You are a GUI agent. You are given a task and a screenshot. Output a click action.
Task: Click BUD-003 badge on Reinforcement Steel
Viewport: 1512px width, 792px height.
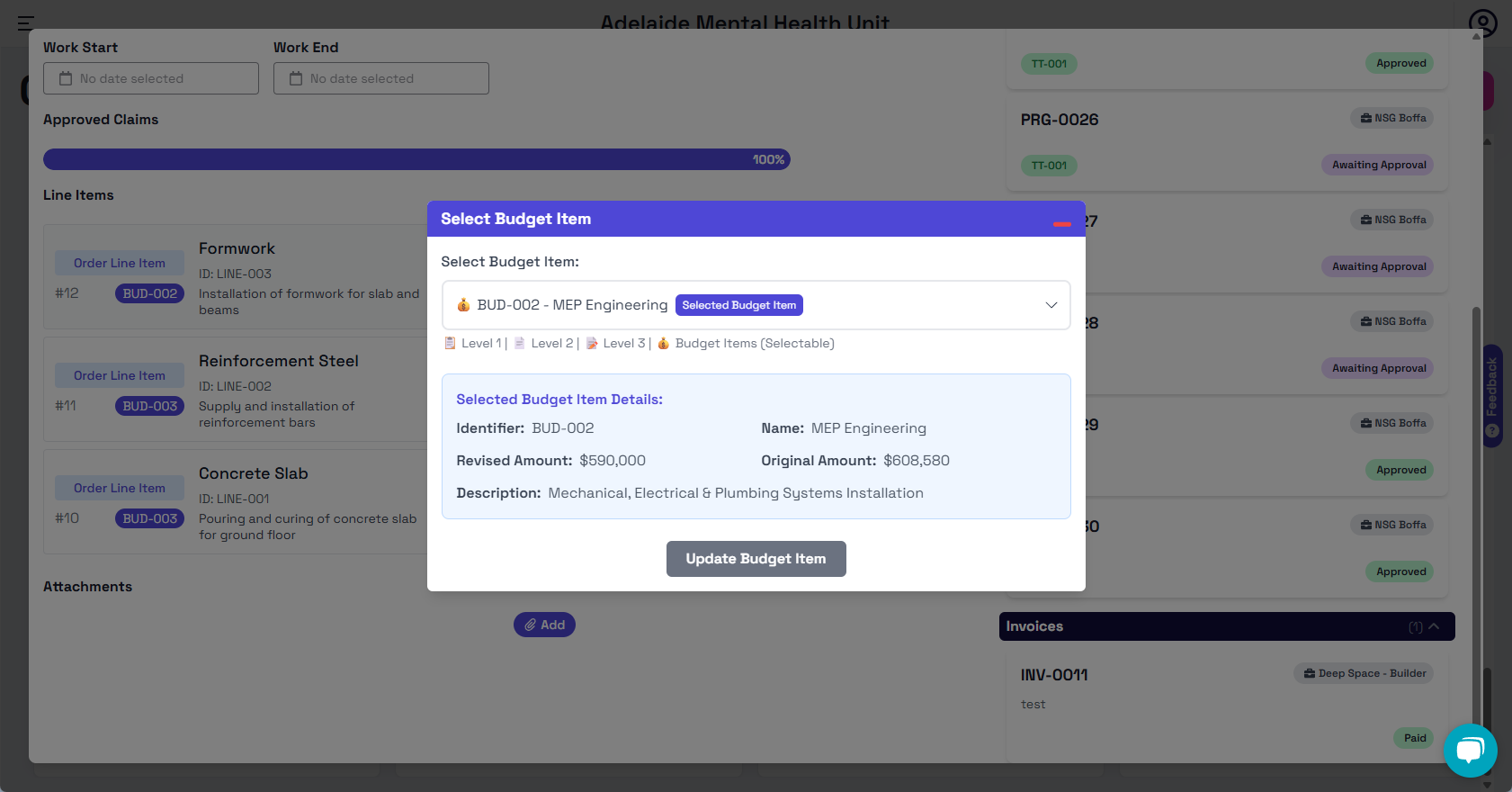pos(150,406)
